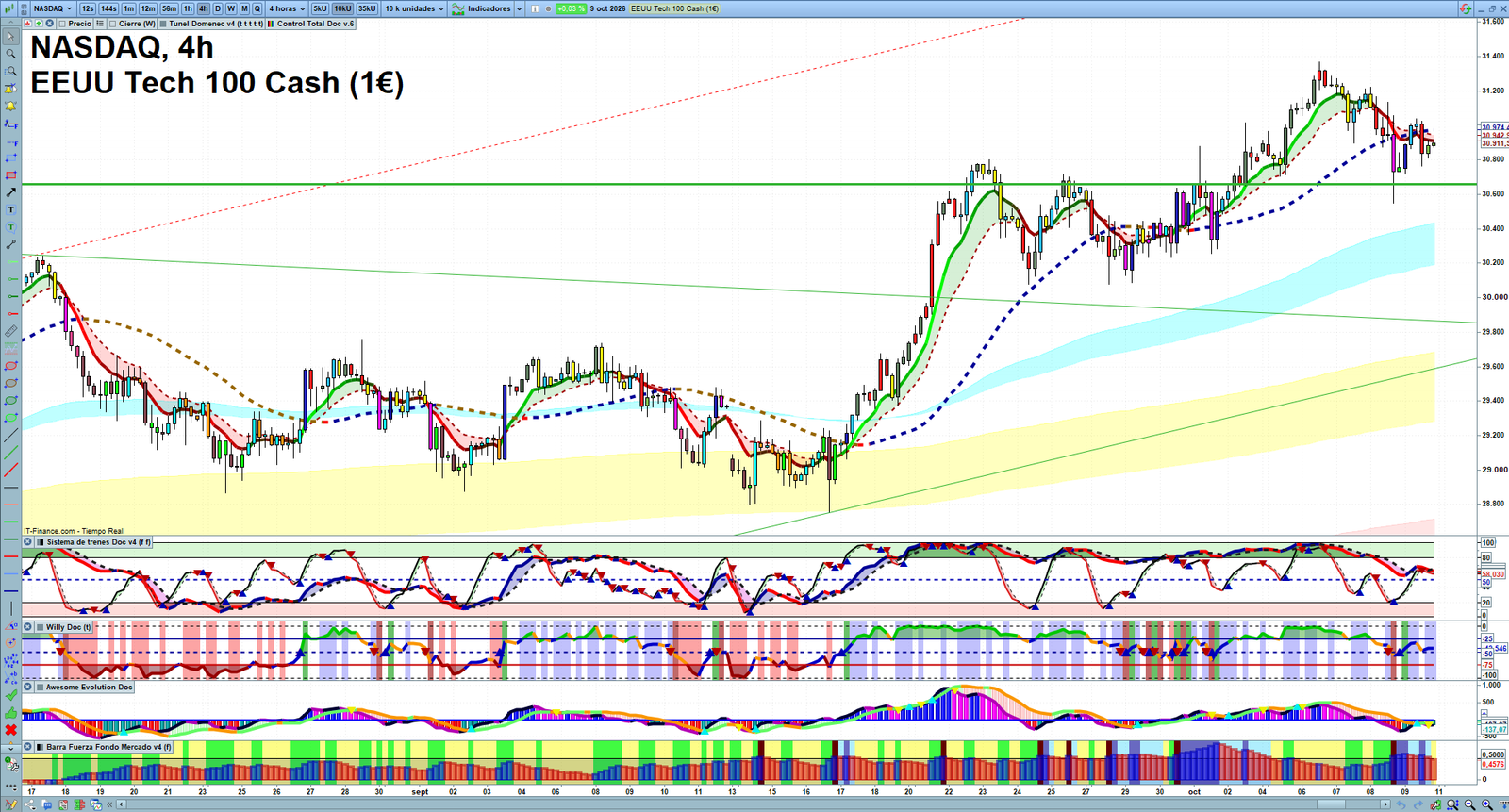The width and height of the screenshot is (1509, 812).
Task: Toggle the 4h timeframe button
Action: (x=203, y=8)
